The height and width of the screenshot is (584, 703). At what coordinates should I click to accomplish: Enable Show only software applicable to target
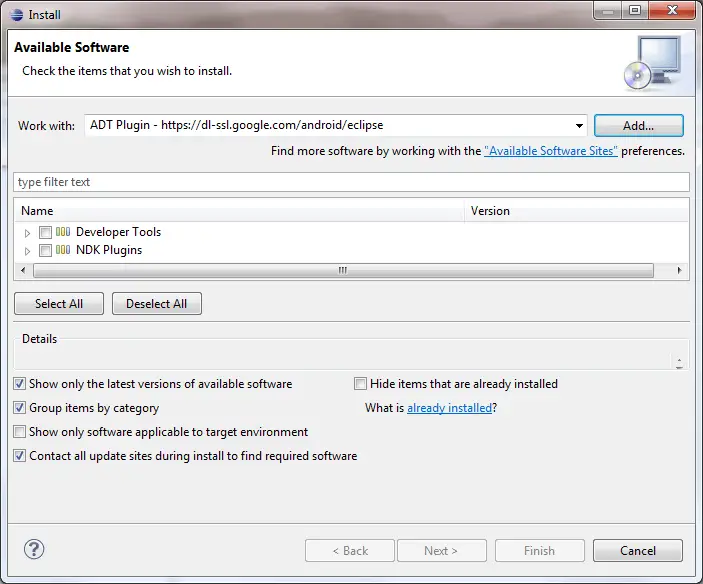point(20,432)
